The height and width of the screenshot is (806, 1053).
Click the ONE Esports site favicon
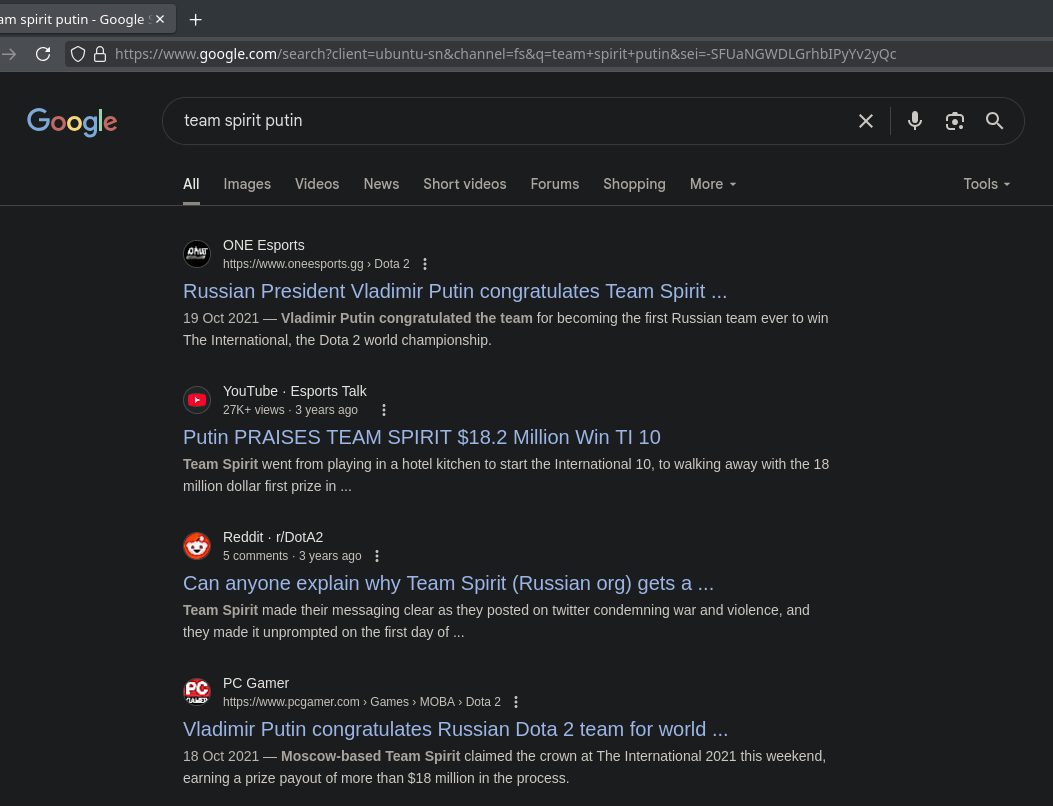(197, 254)
